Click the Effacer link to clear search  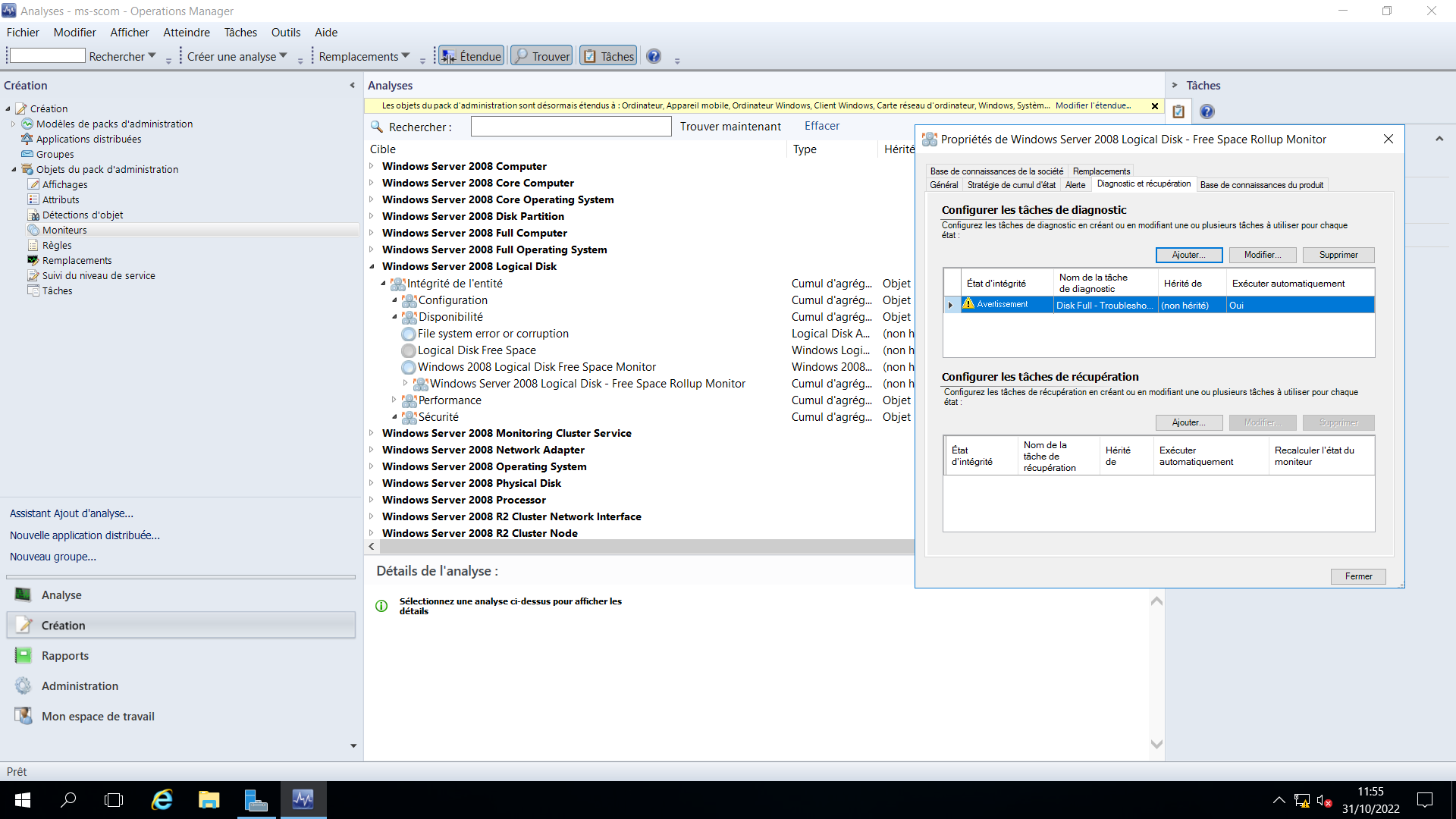tap(821, 125)
